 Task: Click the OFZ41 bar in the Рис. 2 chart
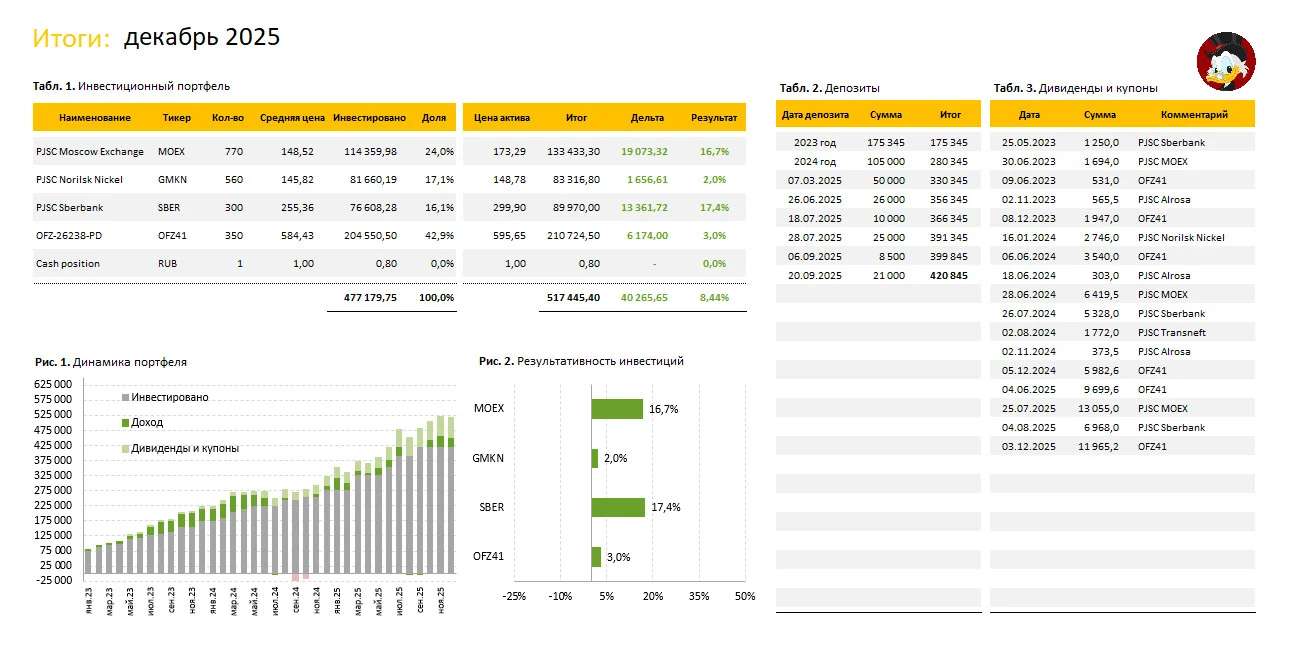596,557
